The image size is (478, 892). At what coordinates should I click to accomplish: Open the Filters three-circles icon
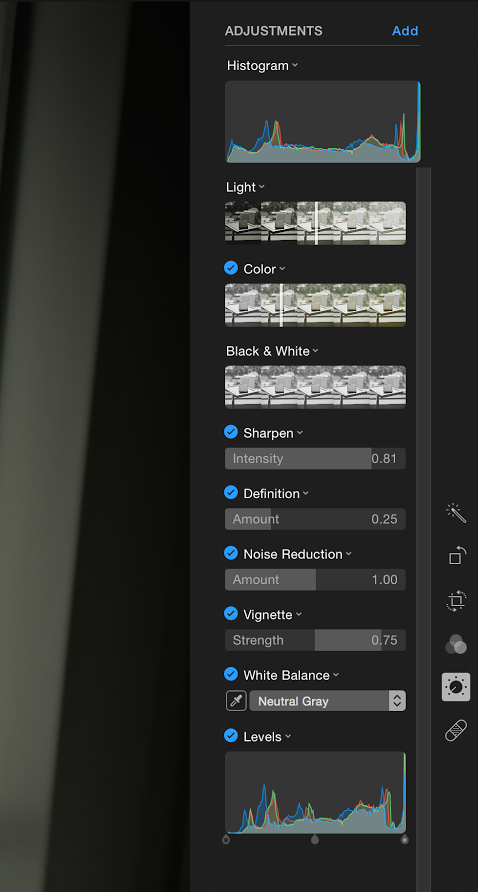(x=456, y=644)
